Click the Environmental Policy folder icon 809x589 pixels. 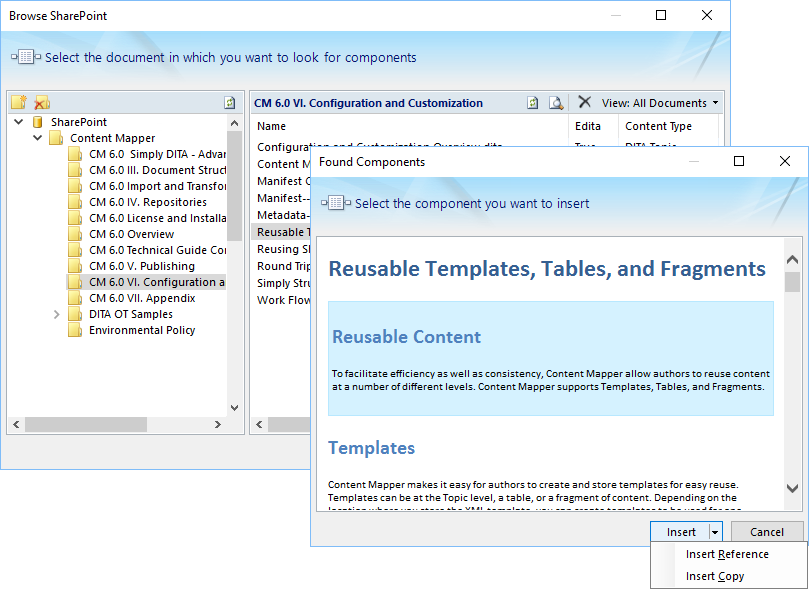(75, 330)
